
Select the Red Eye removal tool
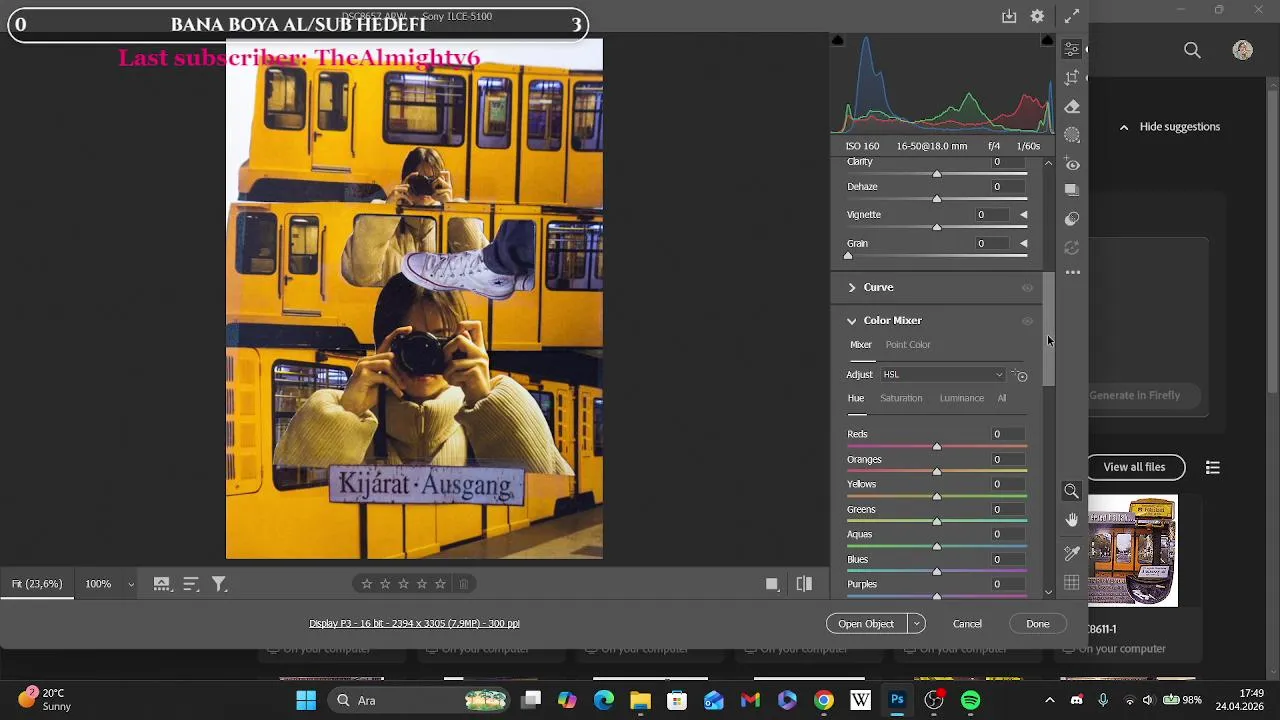pyautogui.click(x=1072, y=164)
